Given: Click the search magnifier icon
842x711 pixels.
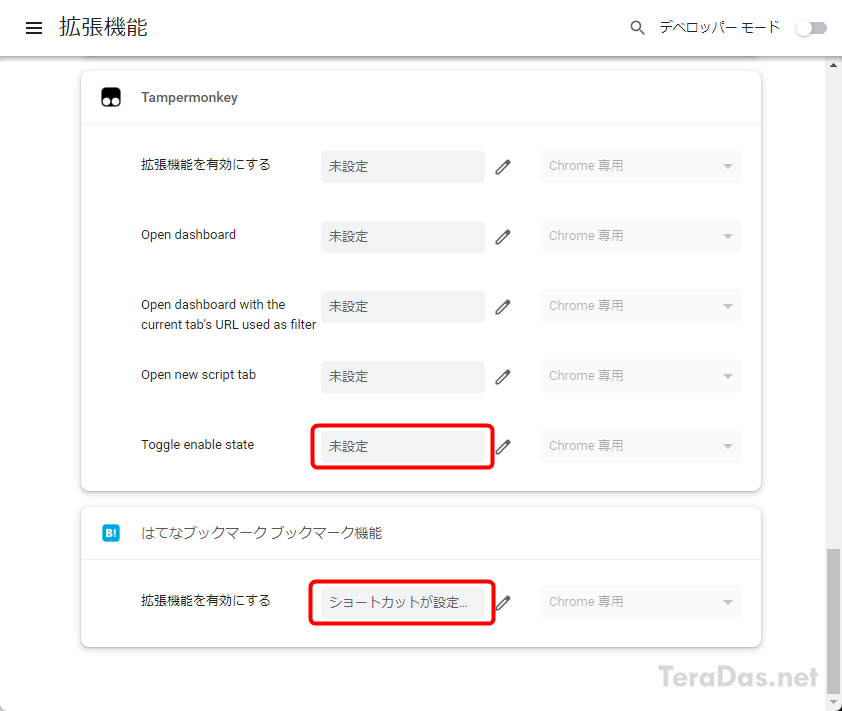Looking at the screenshot, I should click(637, 27).
